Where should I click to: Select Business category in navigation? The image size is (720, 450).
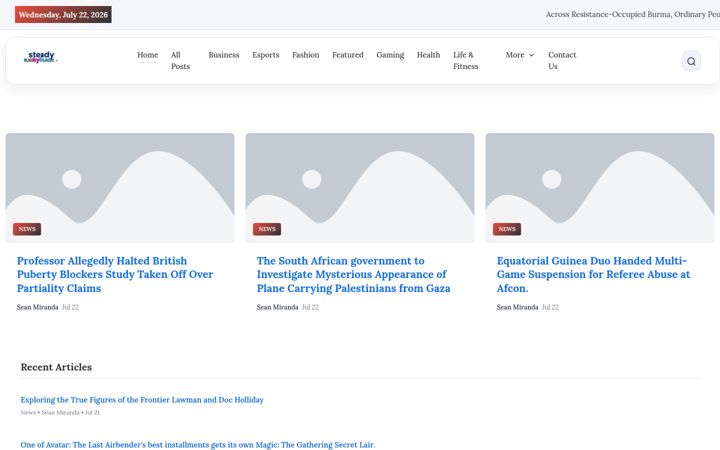(224, 55)
